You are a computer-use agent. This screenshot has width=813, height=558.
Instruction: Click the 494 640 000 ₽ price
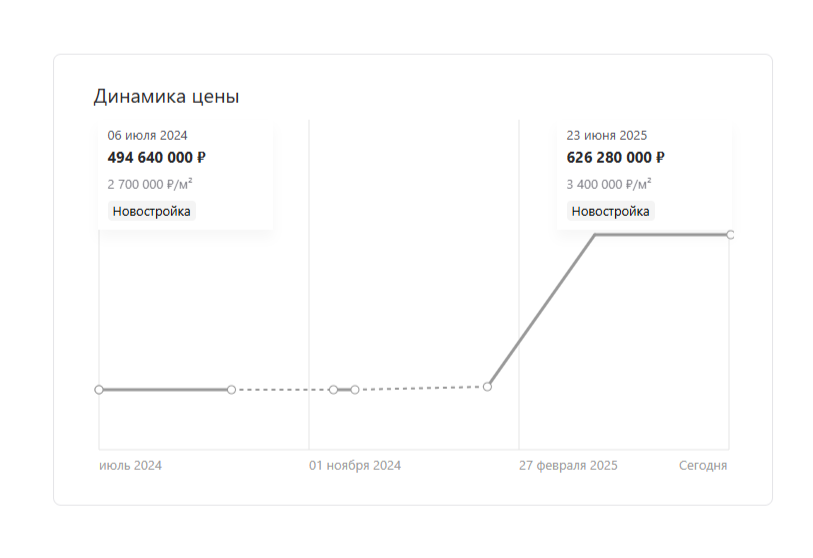click(157, 157)
